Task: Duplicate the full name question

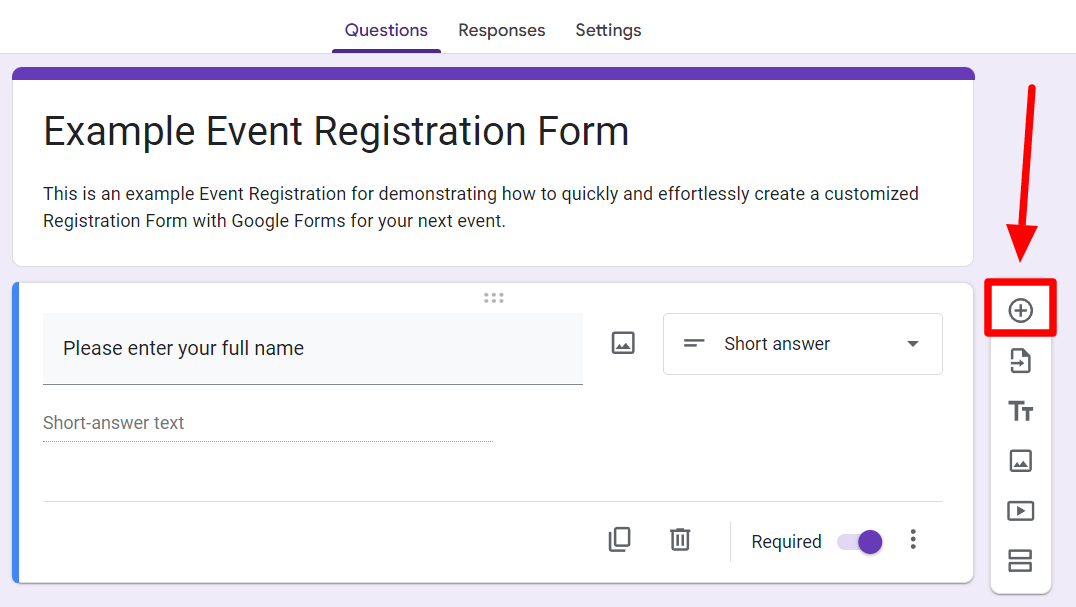Action: [620, 540]
